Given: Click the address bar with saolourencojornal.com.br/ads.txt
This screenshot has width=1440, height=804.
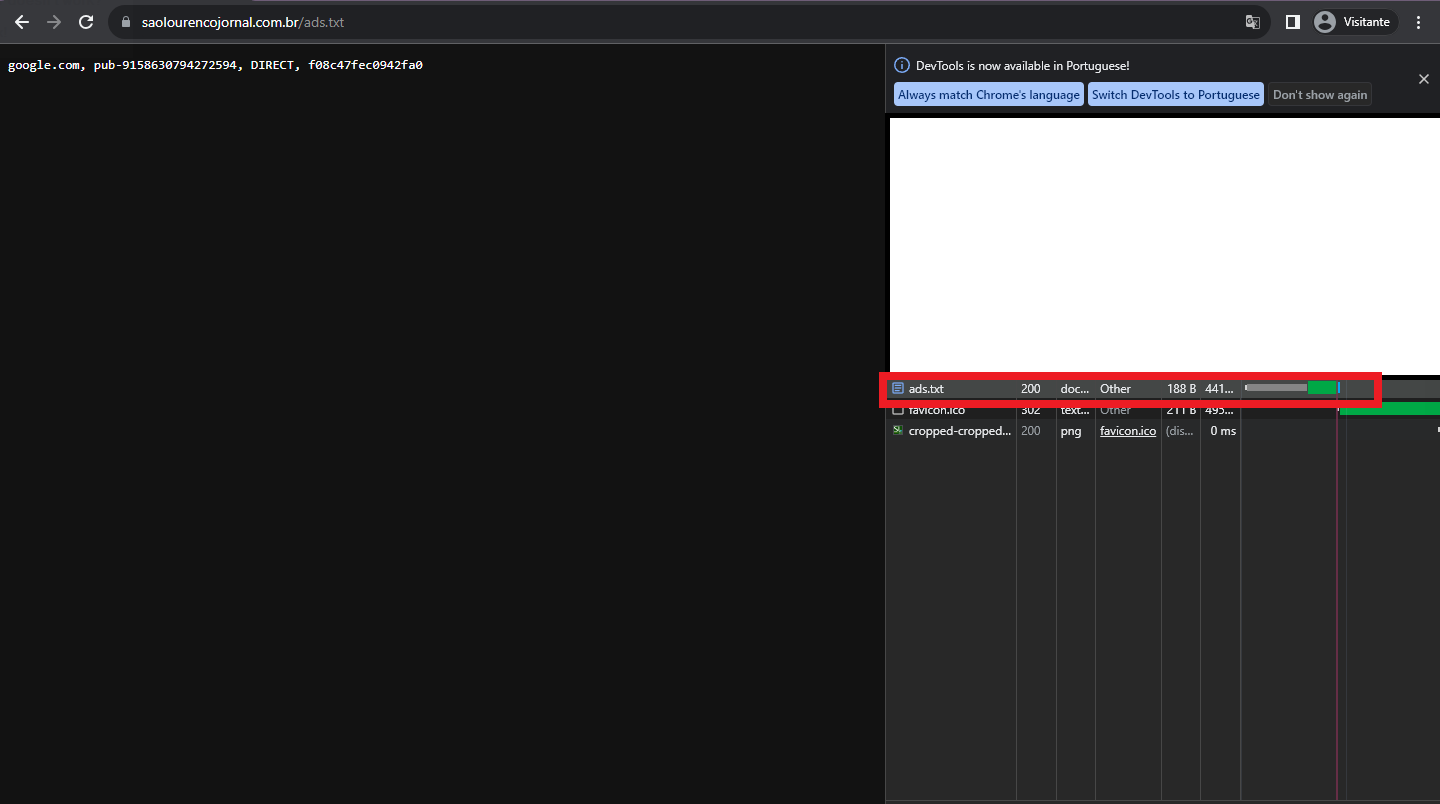Looking at the screenshot, I should tap(690, 22).
